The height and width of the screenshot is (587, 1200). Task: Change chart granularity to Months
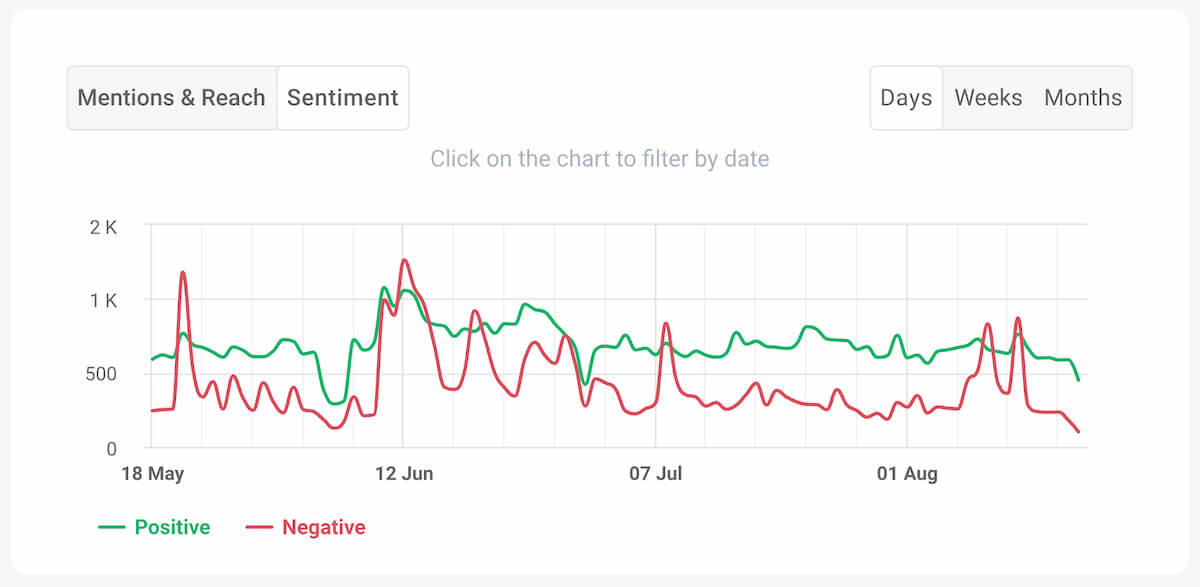coord(1083,98)
